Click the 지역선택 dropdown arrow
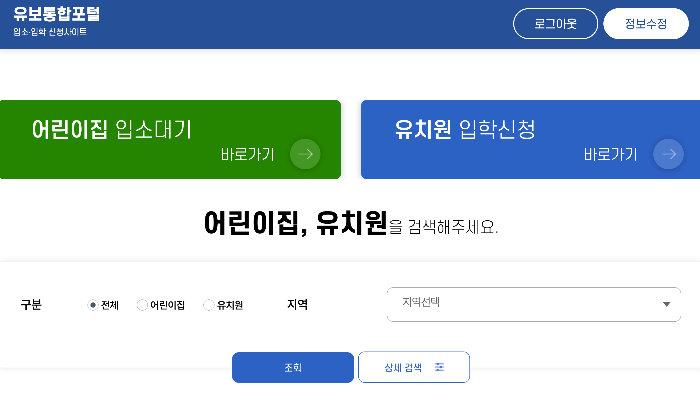This screenshot has height=410, width=700. (x=667, y=304)
